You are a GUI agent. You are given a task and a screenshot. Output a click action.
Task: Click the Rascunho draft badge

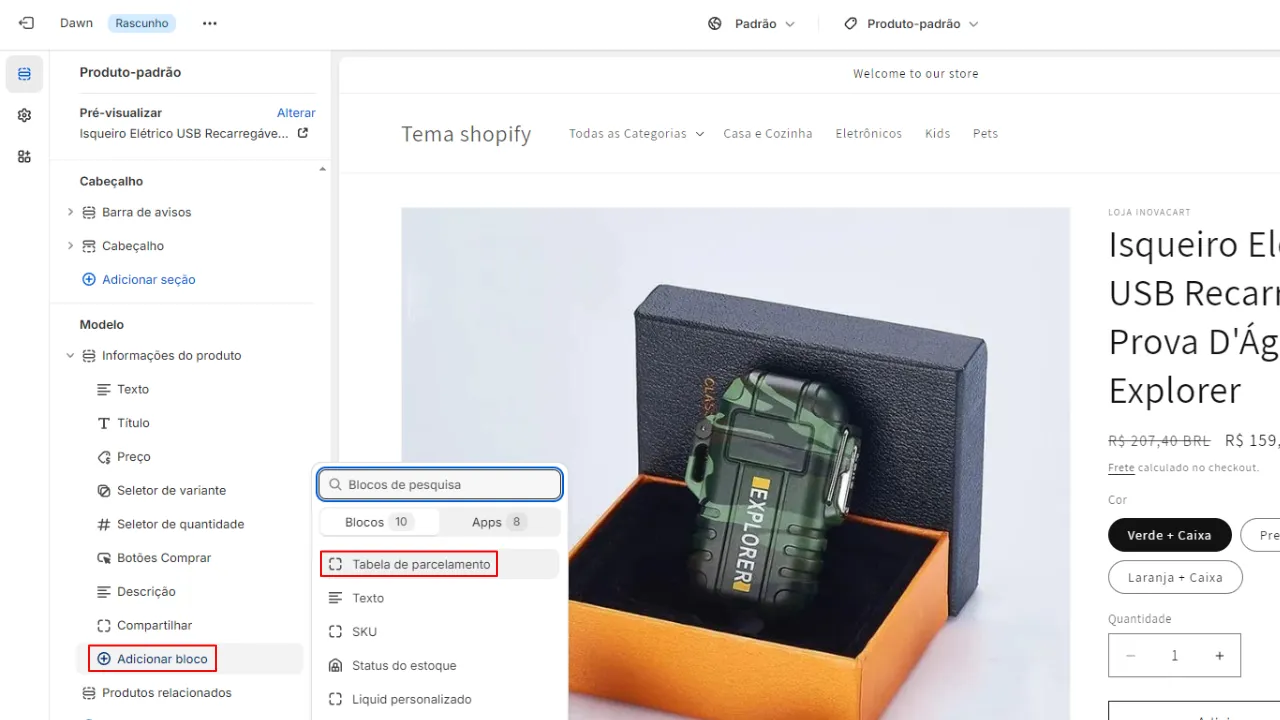[142, 23]
